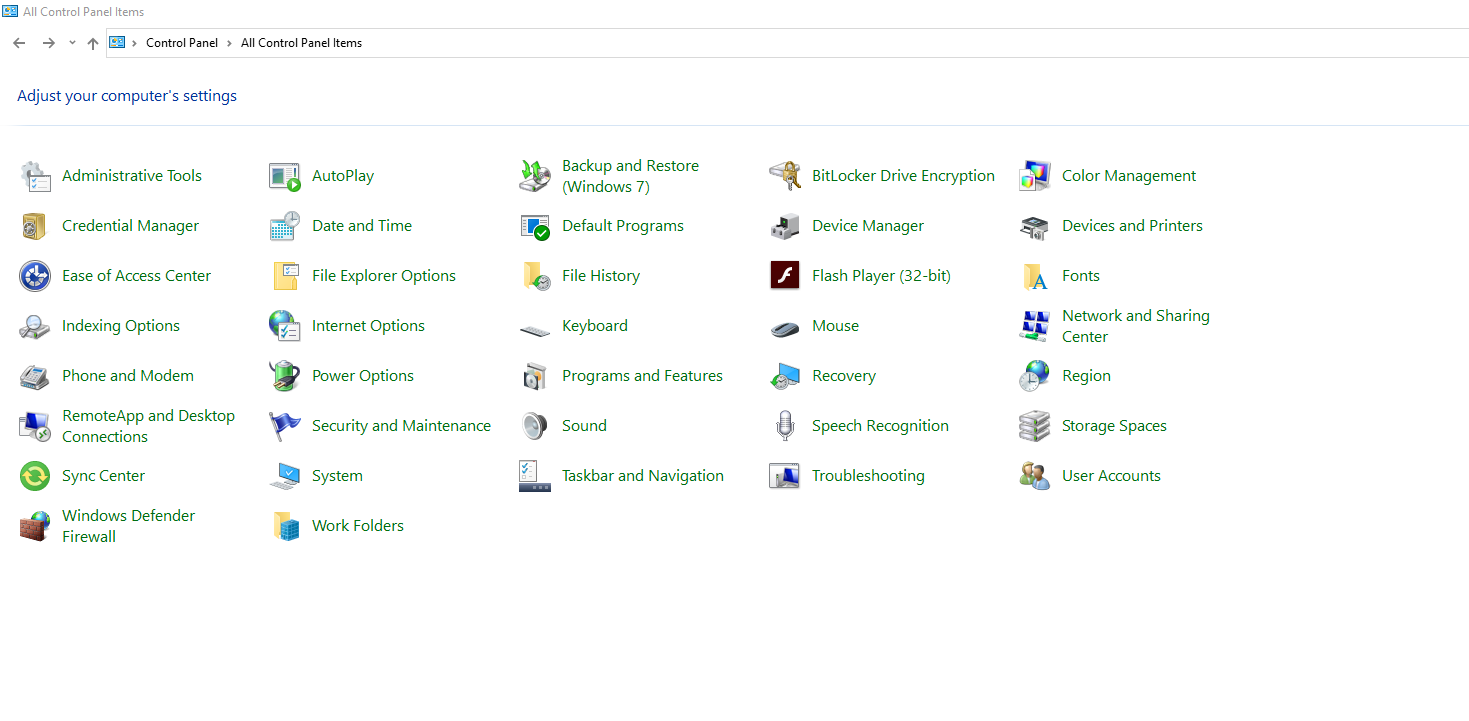
Task: Click the Flash Player (32-bit) icon
Action: [x=785, y=276]
